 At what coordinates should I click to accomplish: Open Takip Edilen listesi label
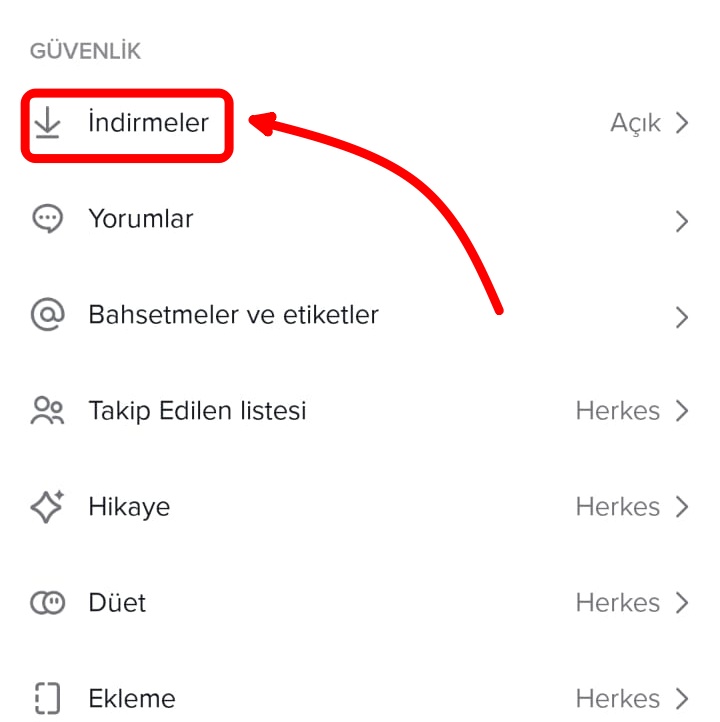[197, 411]
